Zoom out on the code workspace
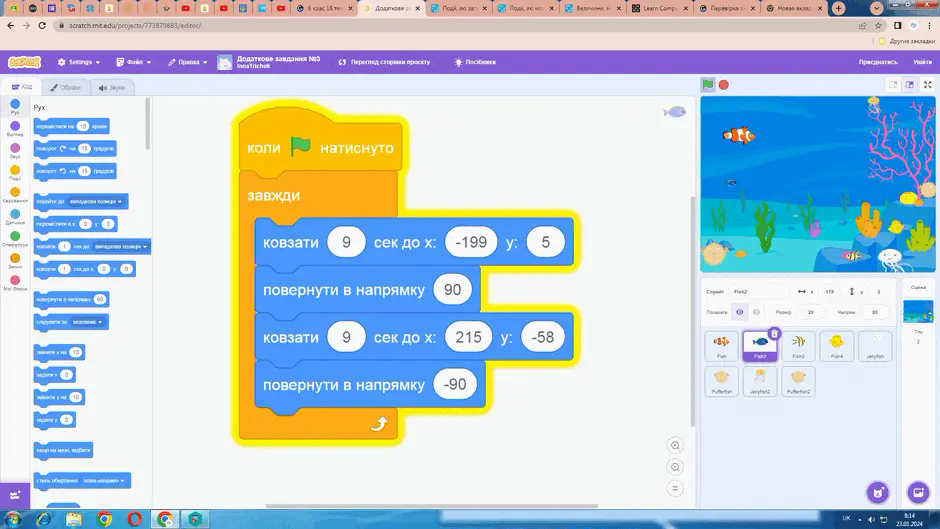 (675, 467)
